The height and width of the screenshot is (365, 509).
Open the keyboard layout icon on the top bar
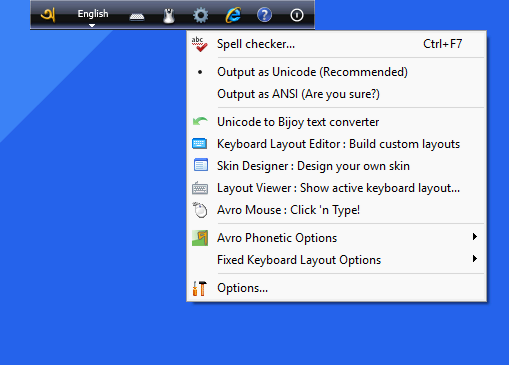137,17
